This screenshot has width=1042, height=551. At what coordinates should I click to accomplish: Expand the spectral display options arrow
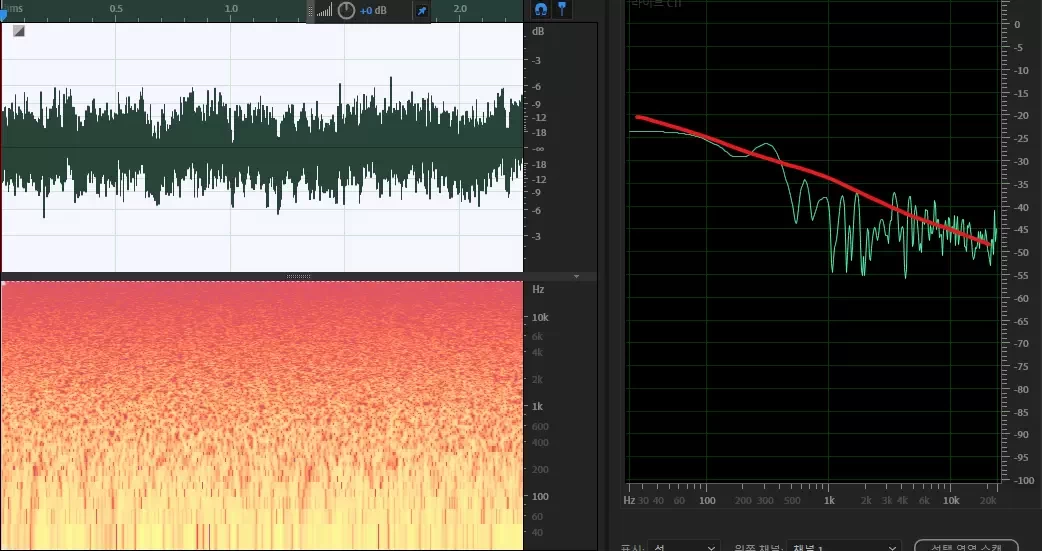pos(576,276)
